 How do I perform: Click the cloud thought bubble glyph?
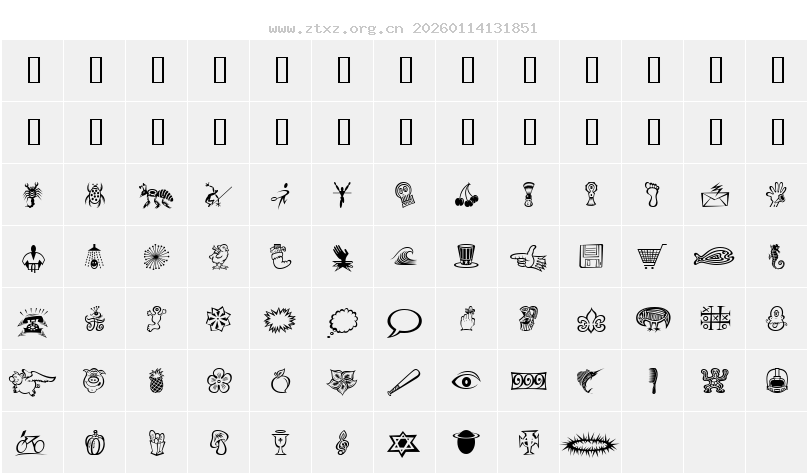pyautogui.click(x=343, y=322)
